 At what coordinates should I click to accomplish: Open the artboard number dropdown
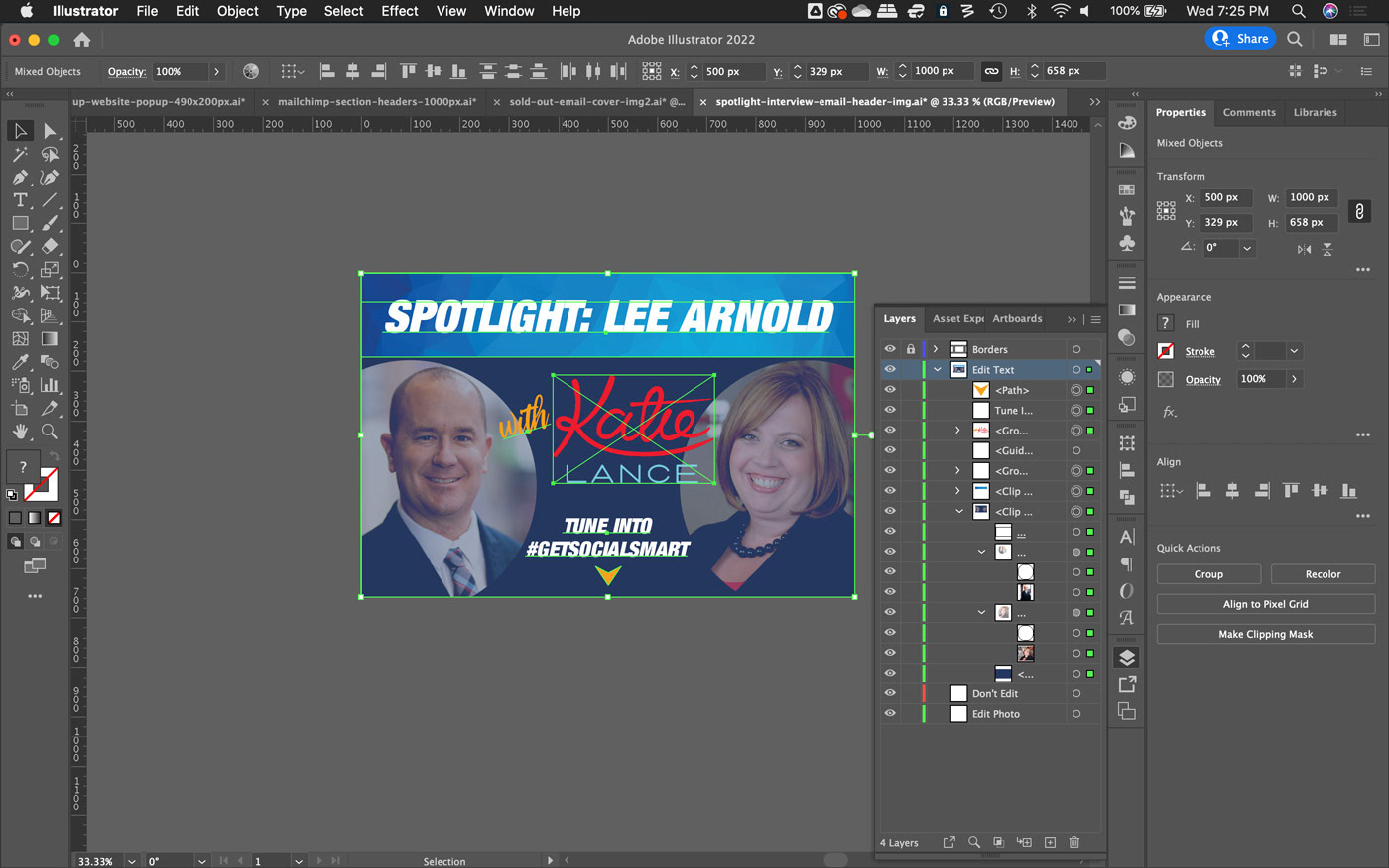tap(299, 861)
